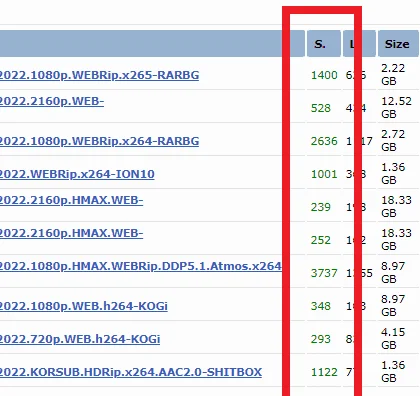The width and height of the screenshot is (420, 396).
Task: Click the 4.15 GB size value
Action: [393, 339]
